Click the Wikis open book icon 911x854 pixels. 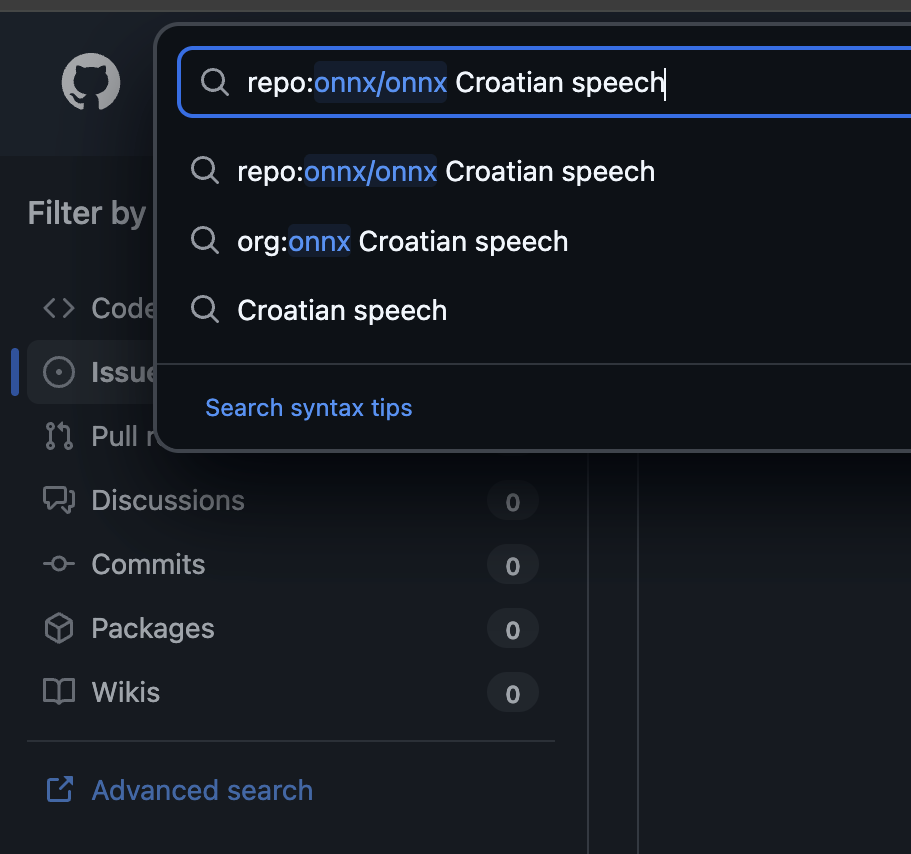pyautogui.click(x=59, y=692)
